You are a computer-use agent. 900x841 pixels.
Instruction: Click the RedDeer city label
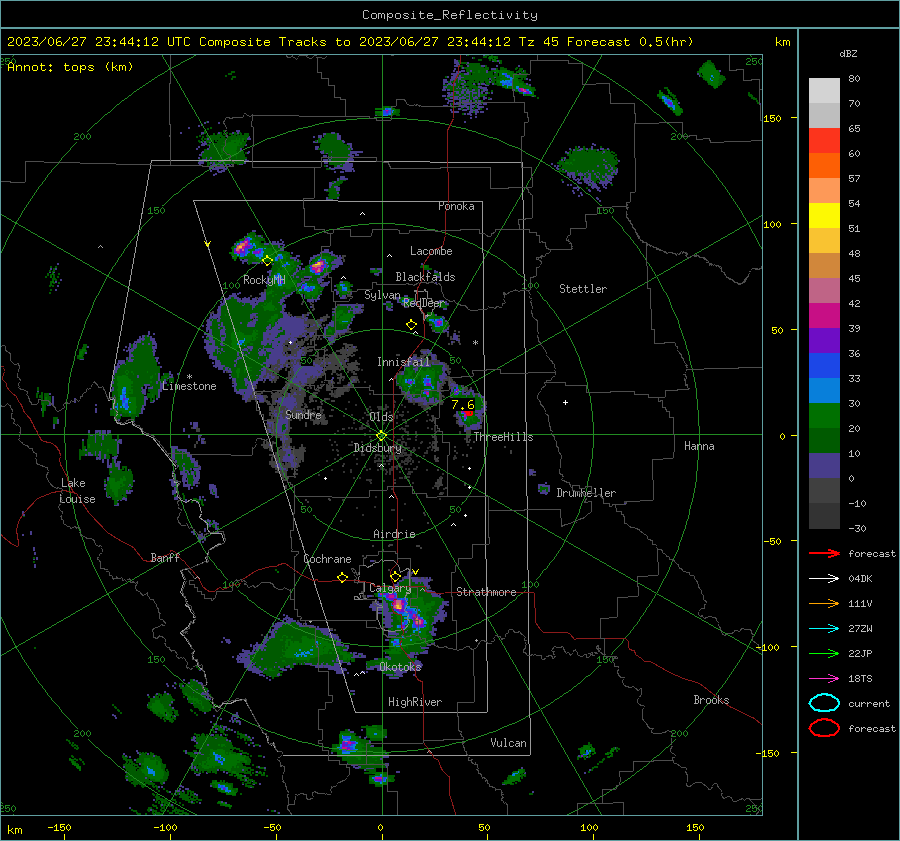tap(424, 303)
